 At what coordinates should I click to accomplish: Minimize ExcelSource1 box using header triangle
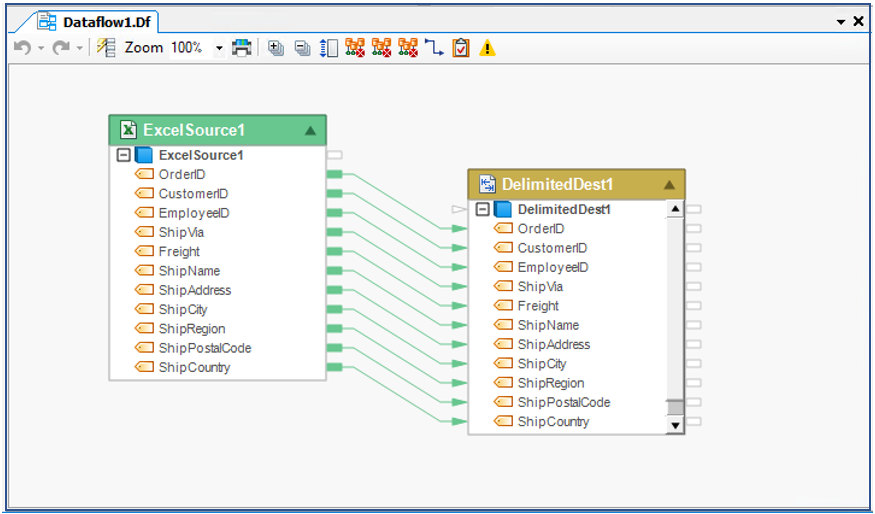[x=310, y=130]
